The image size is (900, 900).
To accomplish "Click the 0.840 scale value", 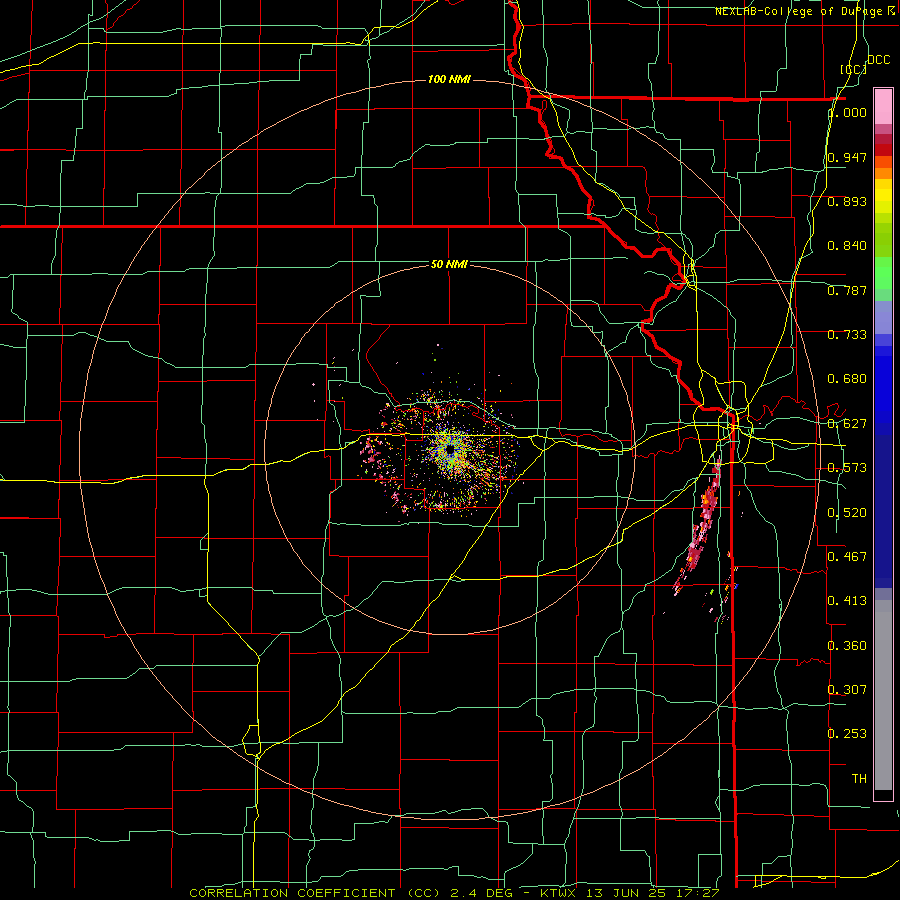I will pyautogui.click(x=847, y=246).
